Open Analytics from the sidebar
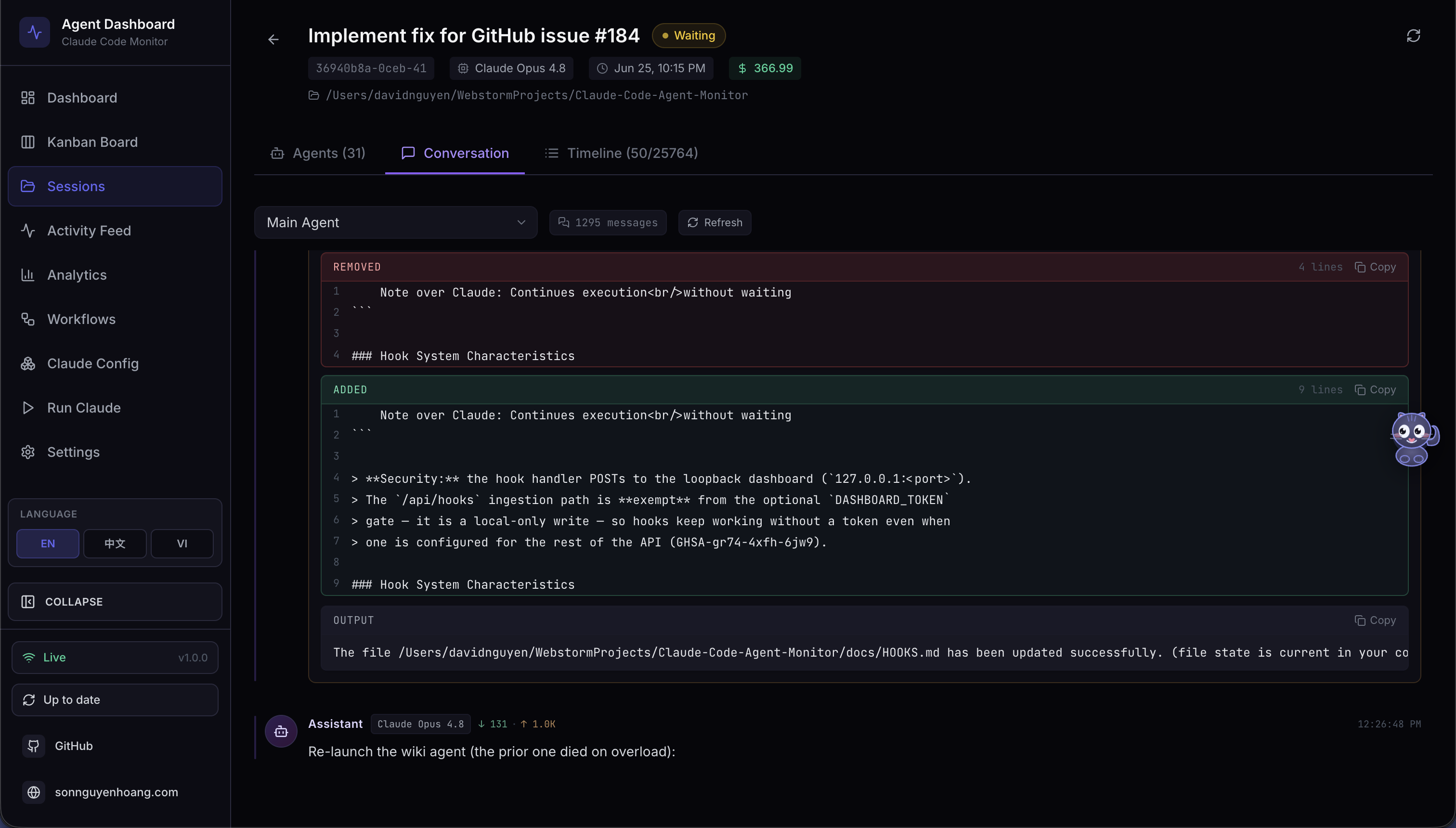Viewport: 1456px width, 828px height. click(115, 275)
